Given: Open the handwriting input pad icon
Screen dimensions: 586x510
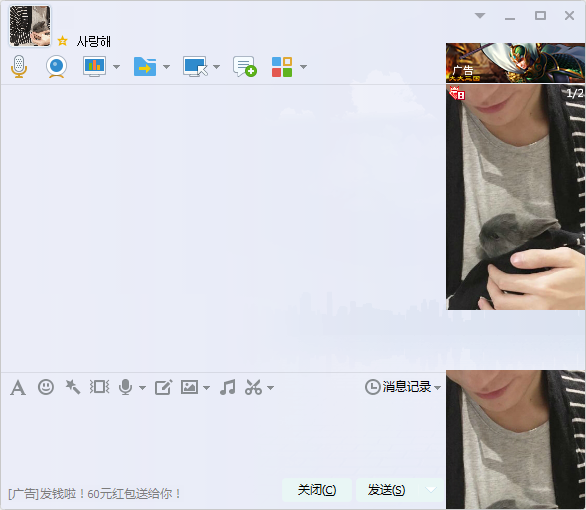Looking at the screenshot, I should (164, 387).
